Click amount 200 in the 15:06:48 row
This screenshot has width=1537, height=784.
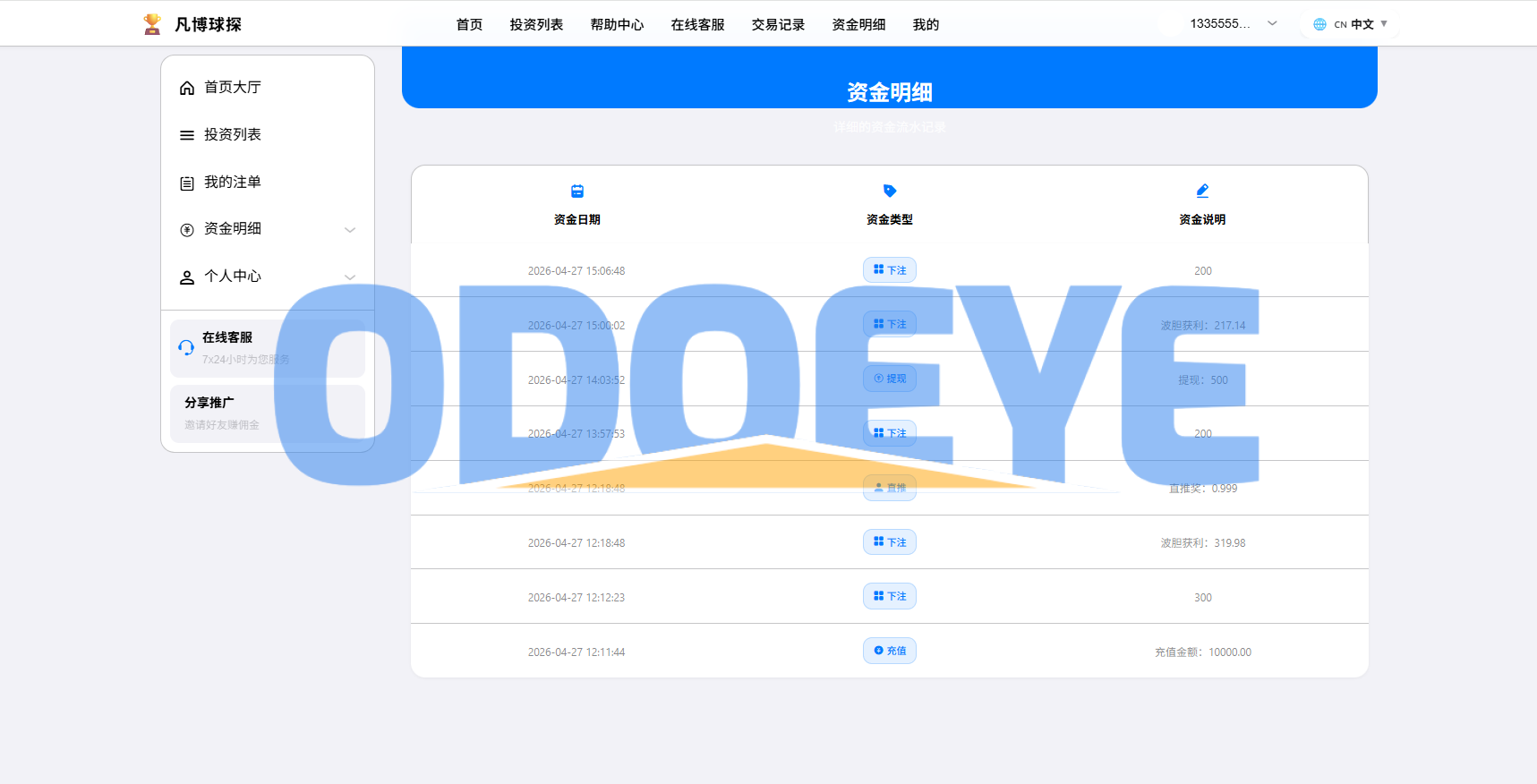click(x=1203, y=271)
